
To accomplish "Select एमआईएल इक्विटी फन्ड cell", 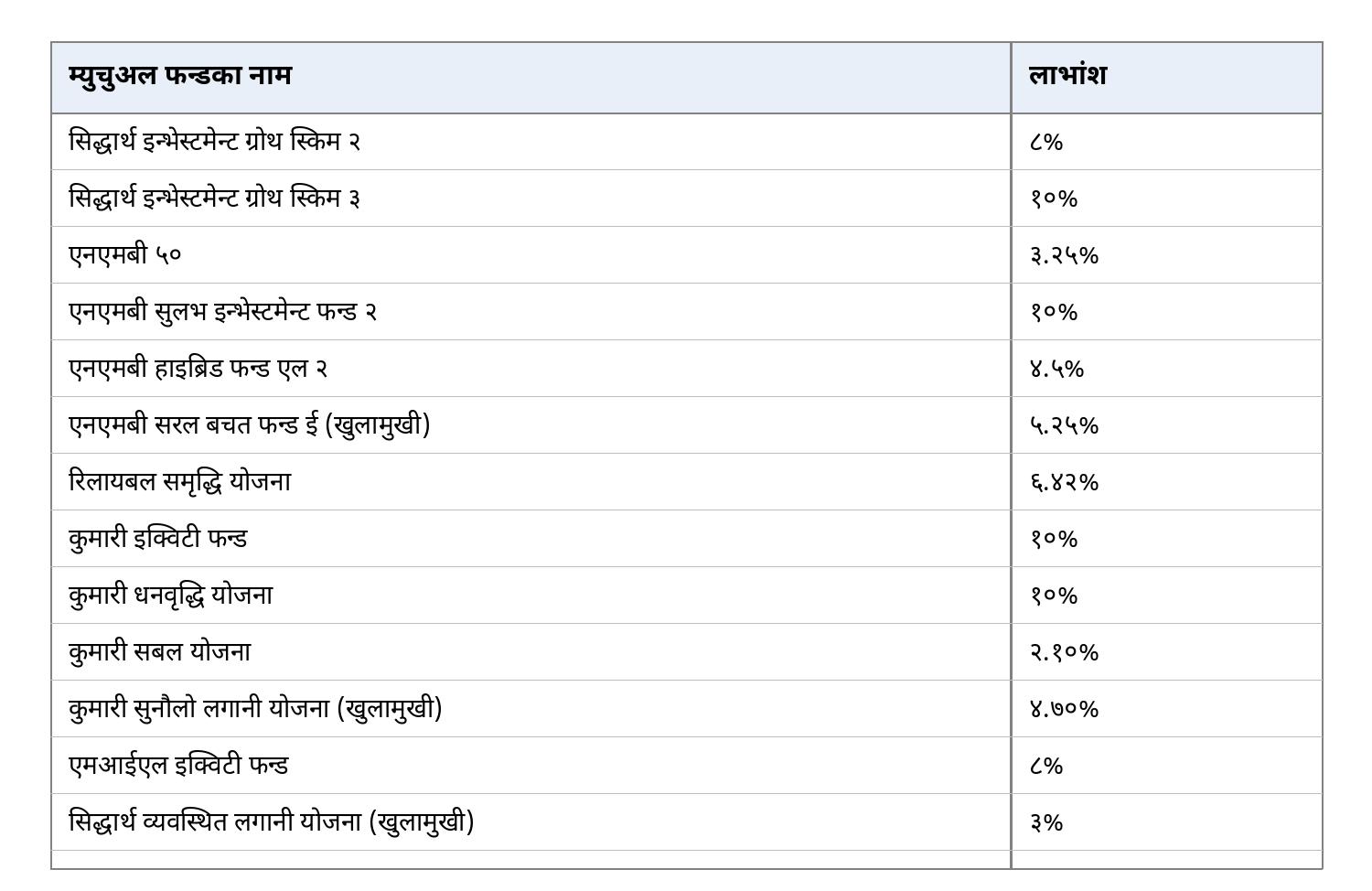I will pyautogui.click(x=531, y=766).
